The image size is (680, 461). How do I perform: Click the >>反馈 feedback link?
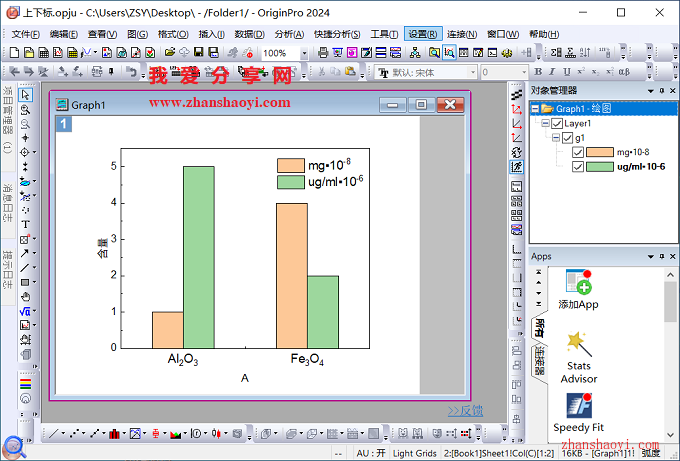pyautogui.click(x=465, y=411)
